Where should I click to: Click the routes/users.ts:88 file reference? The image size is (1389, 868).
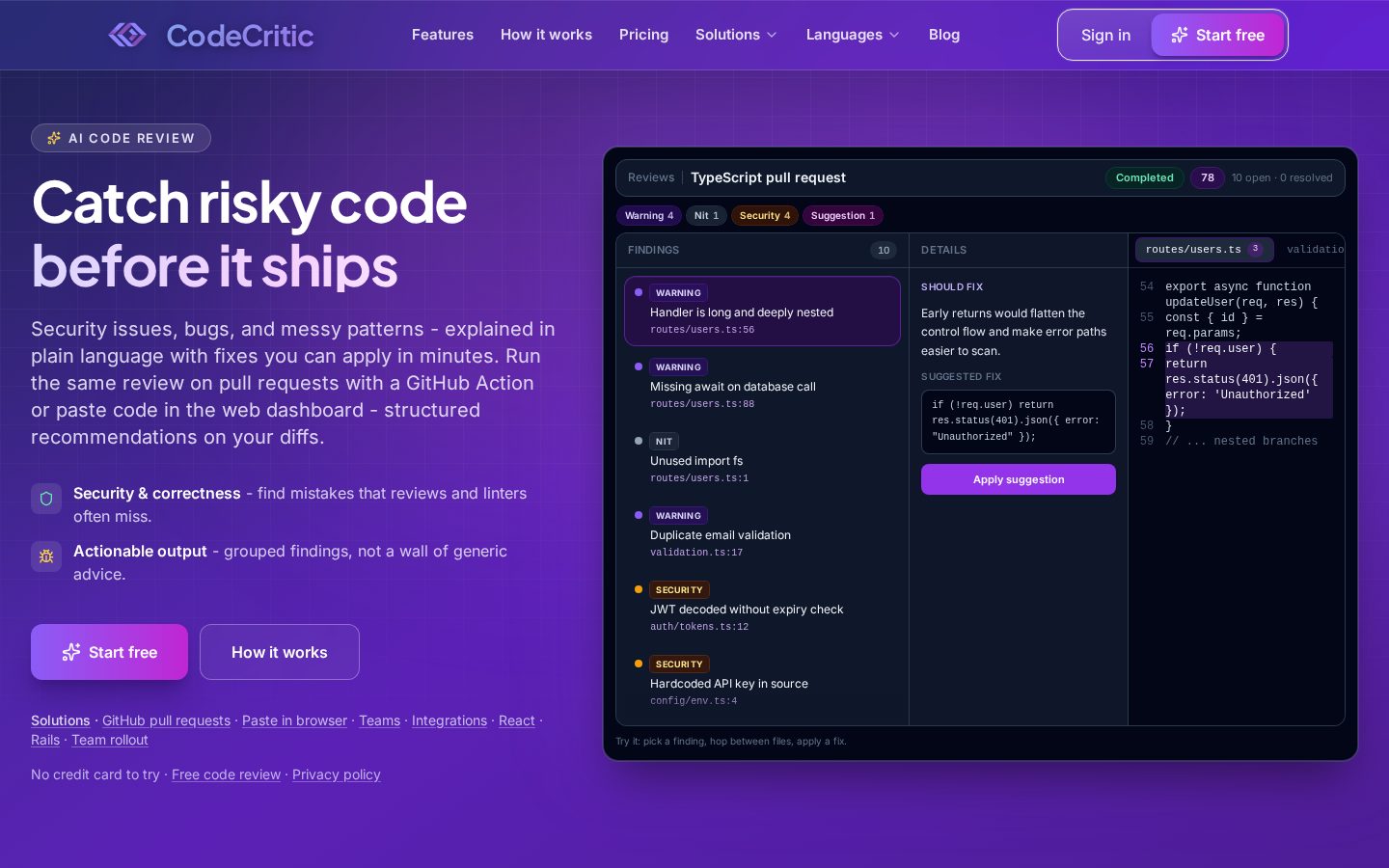[x=702, y=404]
